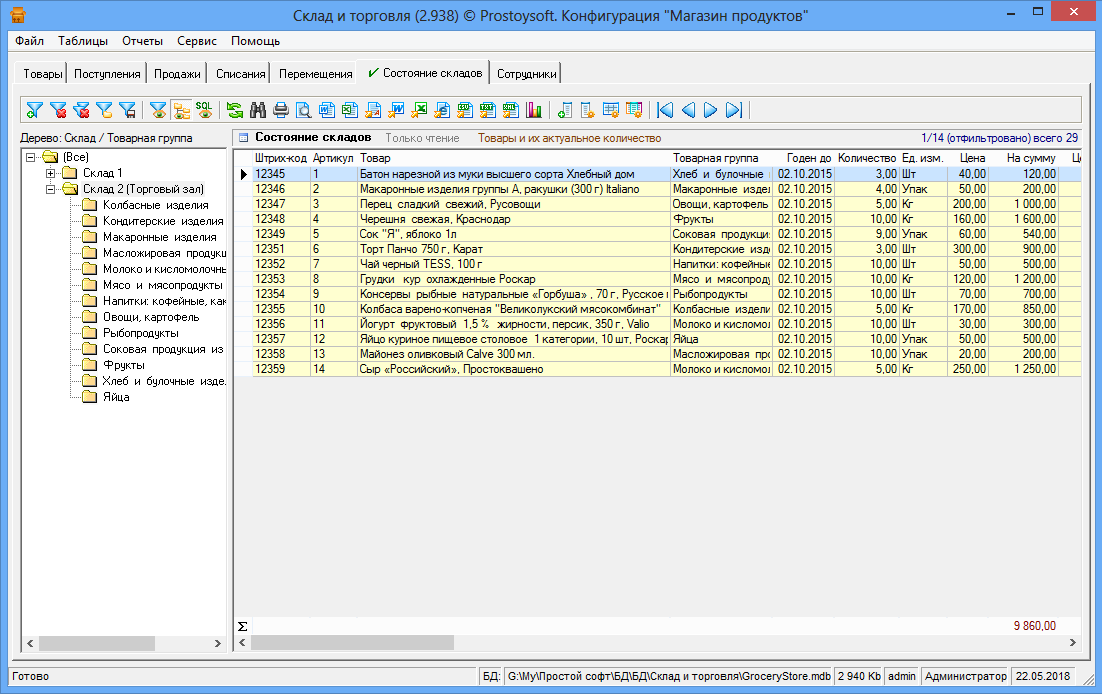Open SQL filter view icon
Viewport: 1102px width, 694px height.
tap(204, 110)
